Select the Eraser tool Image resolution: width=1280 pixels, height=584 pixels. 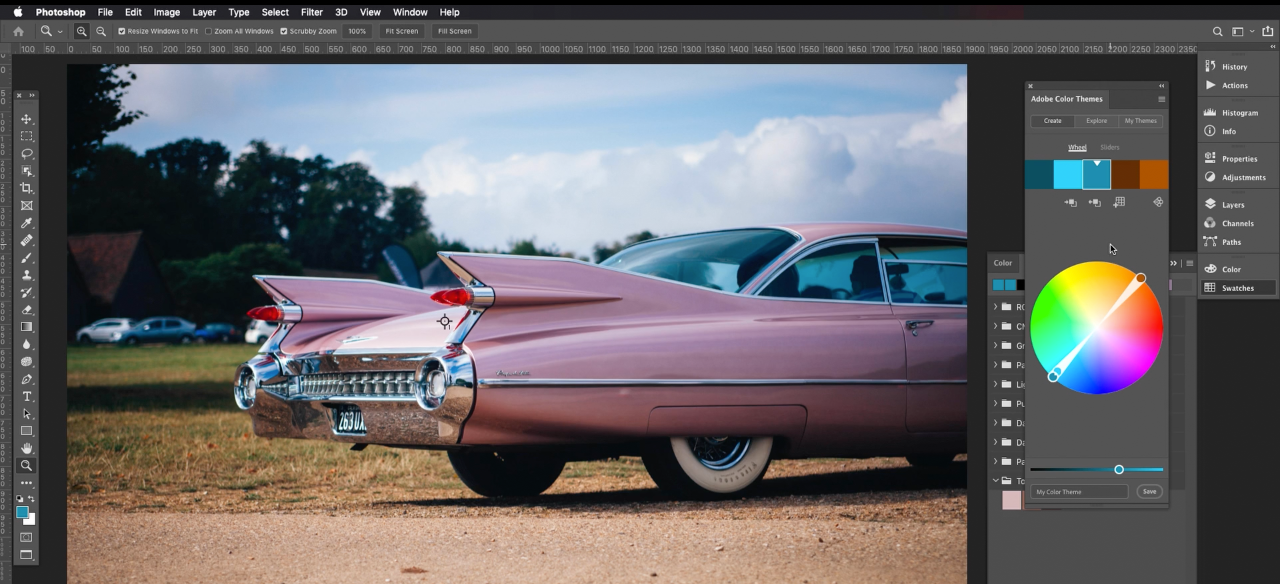27,309
